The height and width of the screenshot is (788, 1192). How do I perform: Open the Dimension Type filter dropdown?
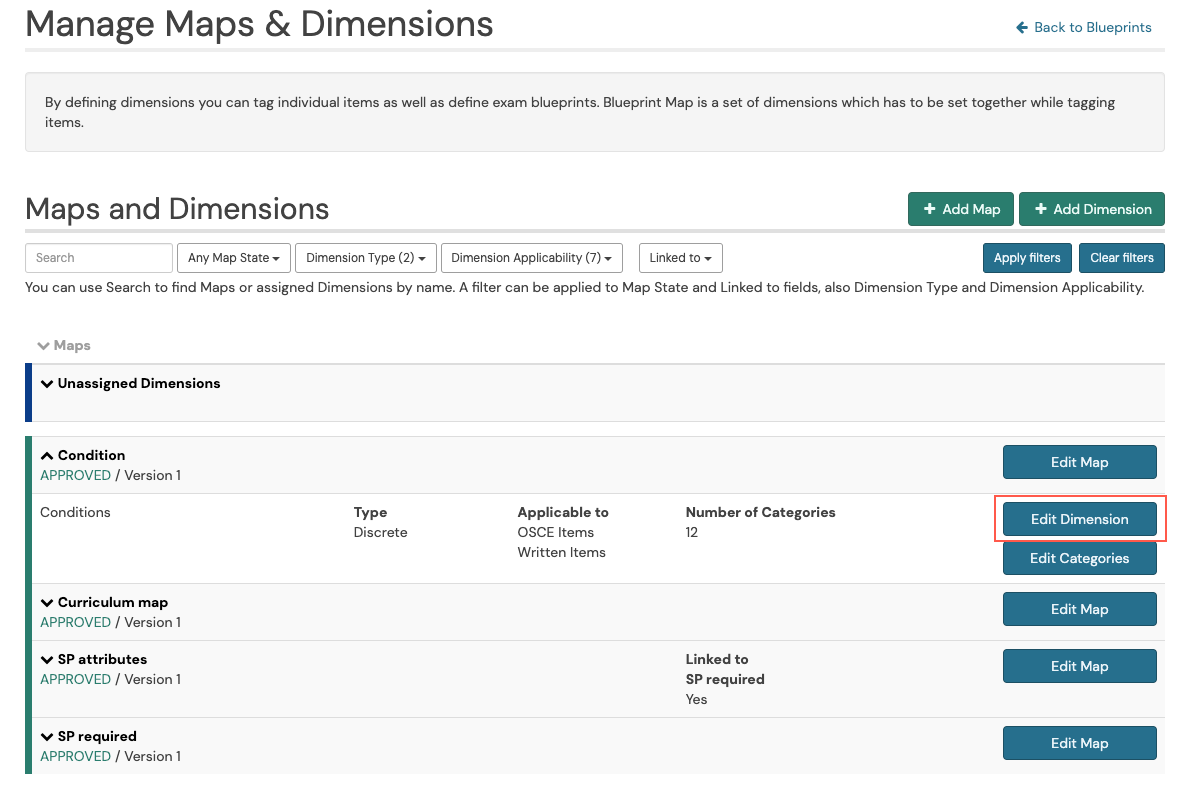point(365,257)
